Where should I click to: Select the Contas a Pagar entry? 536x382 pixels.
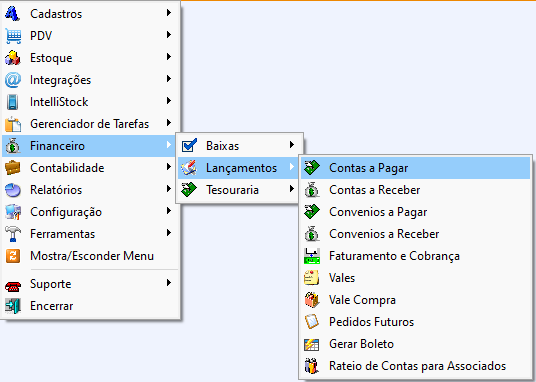pyautogui.click(x=415, y=168)
